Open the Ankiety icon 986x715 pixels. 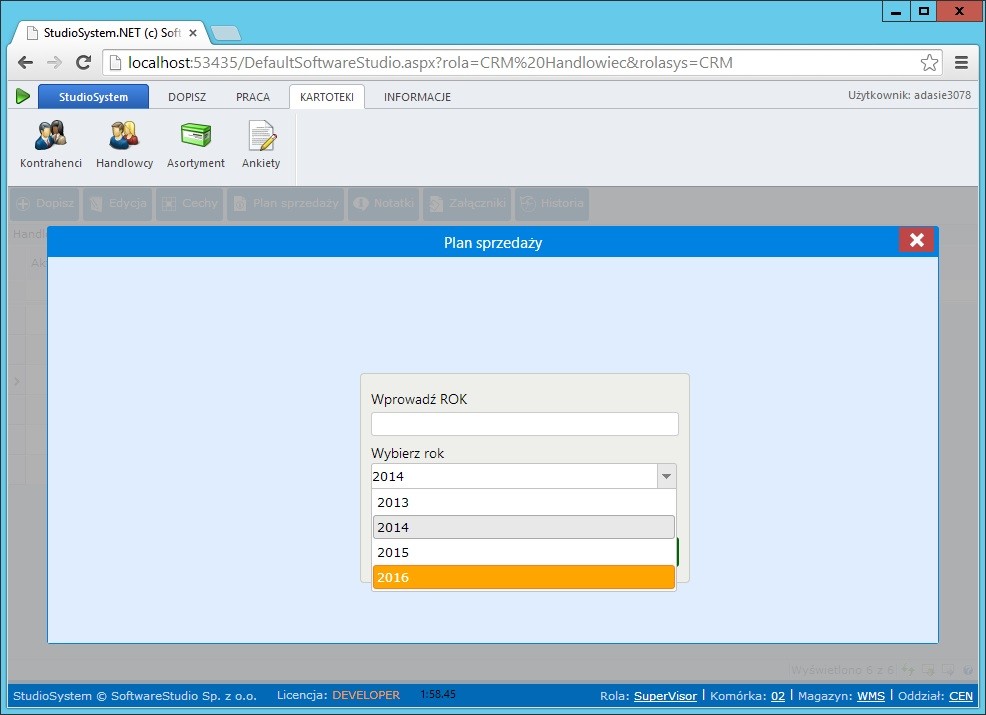point(261,144)
